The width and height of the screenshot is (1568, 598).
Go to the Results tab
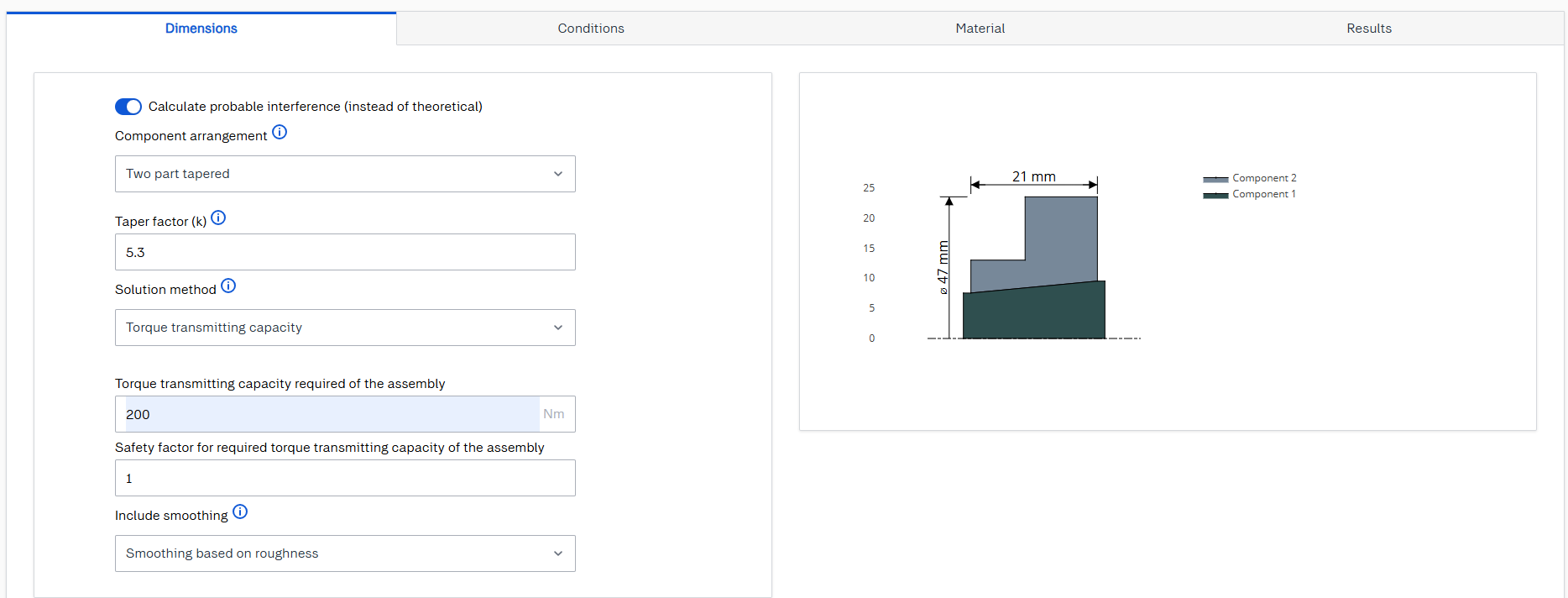pyautogui.click(x=1368, y=29)
